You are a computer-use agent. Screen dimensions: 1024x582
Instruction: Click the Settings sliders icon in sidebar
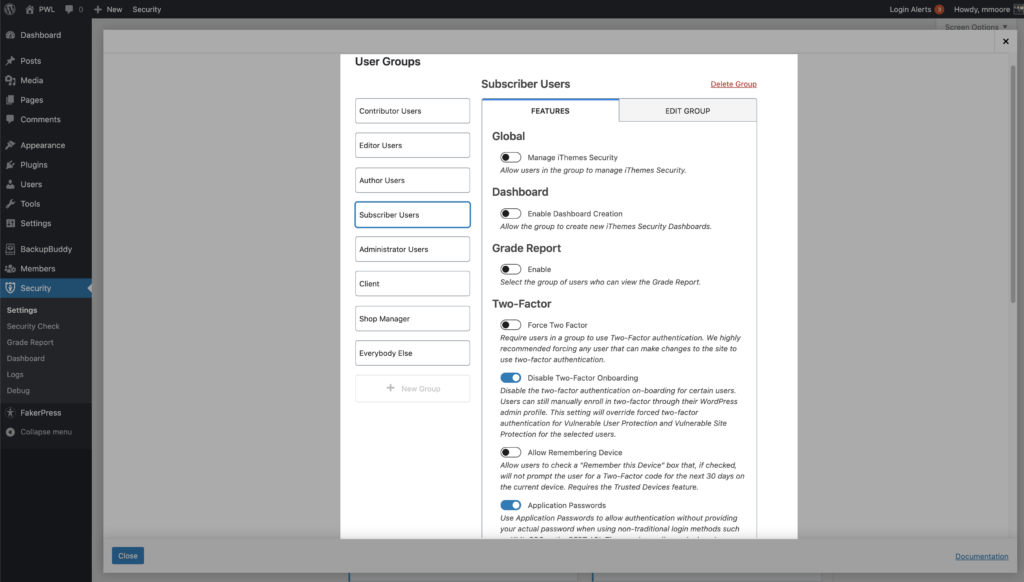[10, 223]
